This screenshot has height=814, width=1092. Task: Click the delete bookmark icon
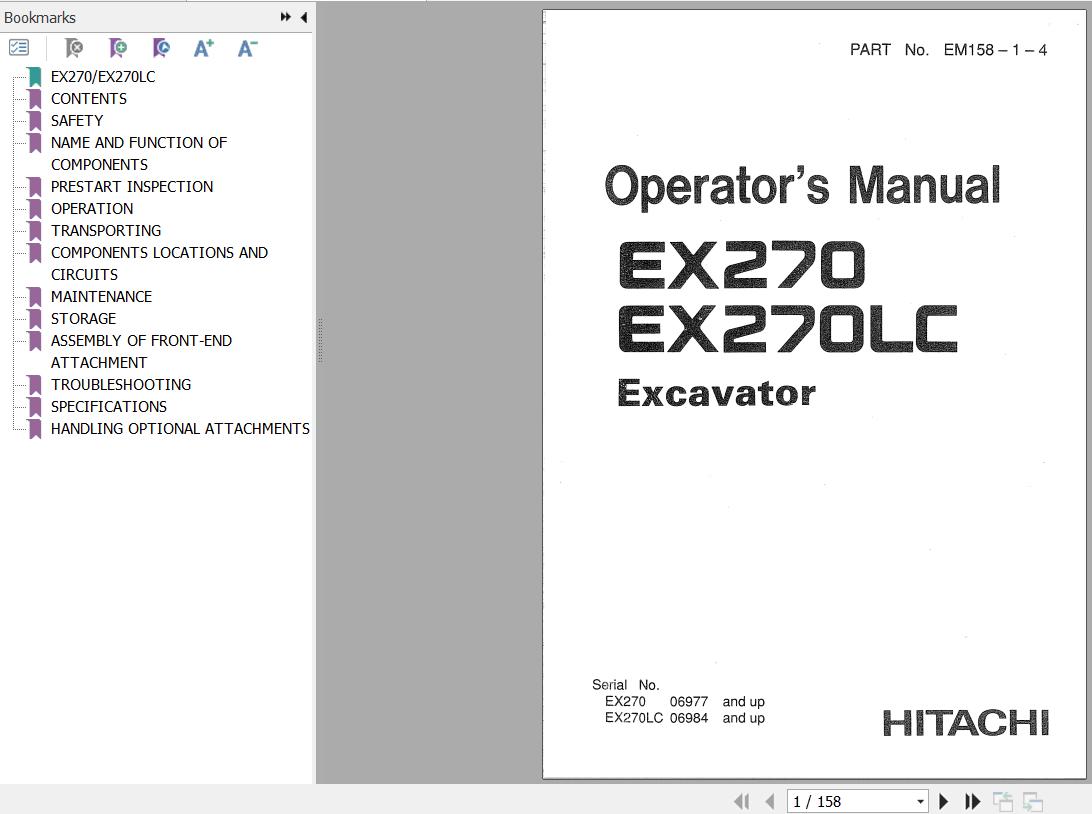74,48
